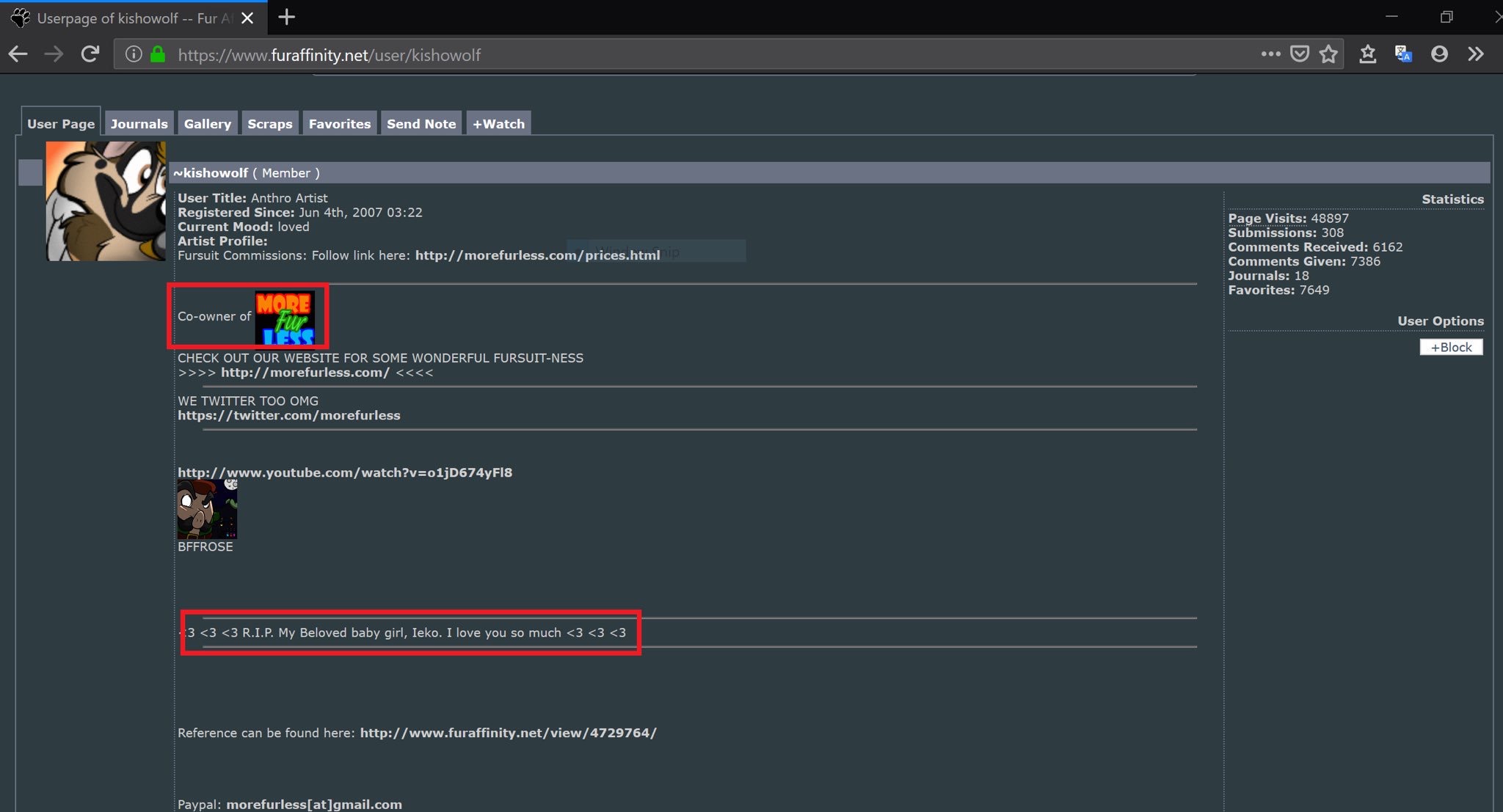Click the ~kishowolf username header
This screenshot has height=812, width=1503.
point(211,173)
